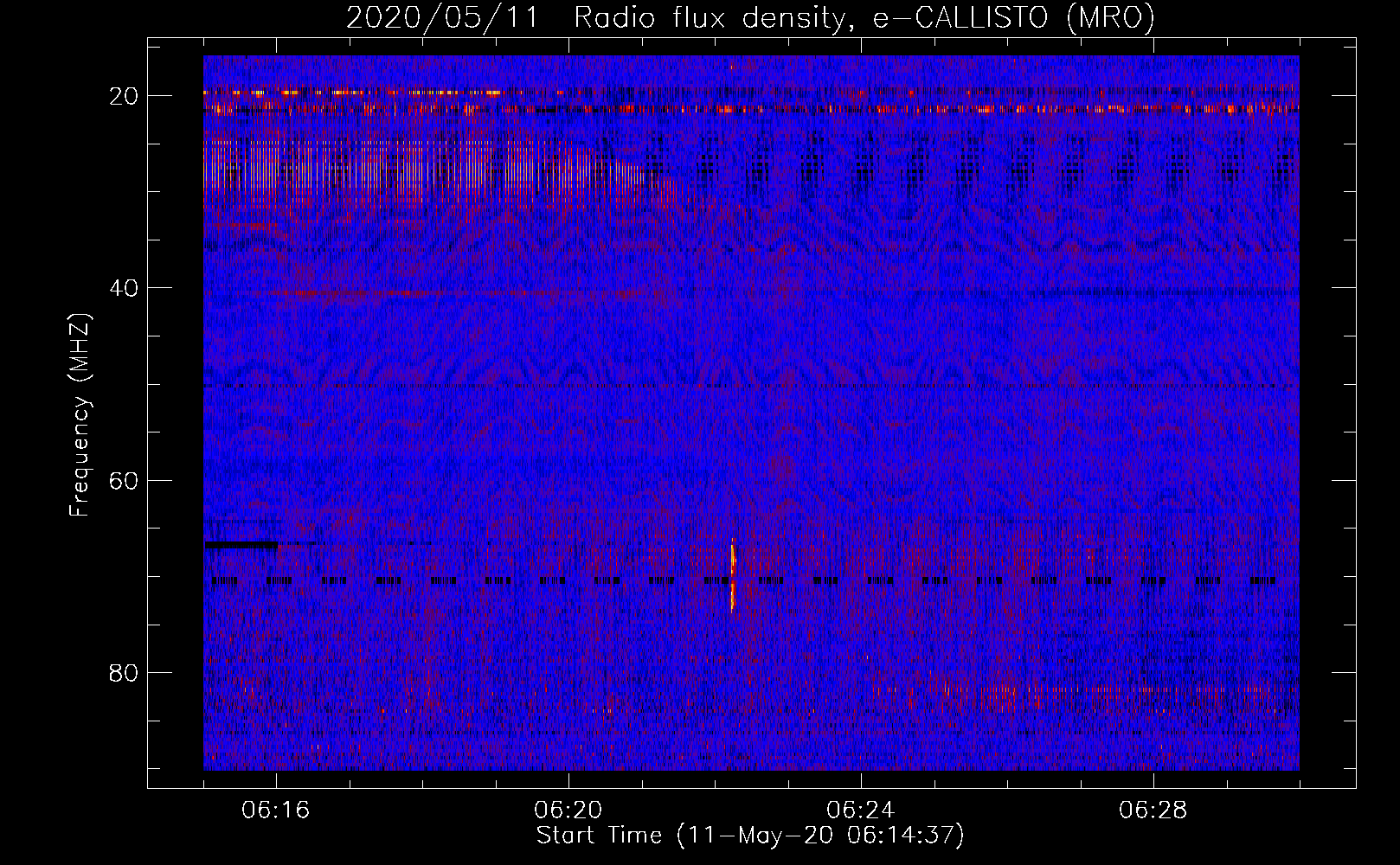Click the '20' frequency tick label
This screenshot has width=1400, height=865.
click(x=124, y=96)
